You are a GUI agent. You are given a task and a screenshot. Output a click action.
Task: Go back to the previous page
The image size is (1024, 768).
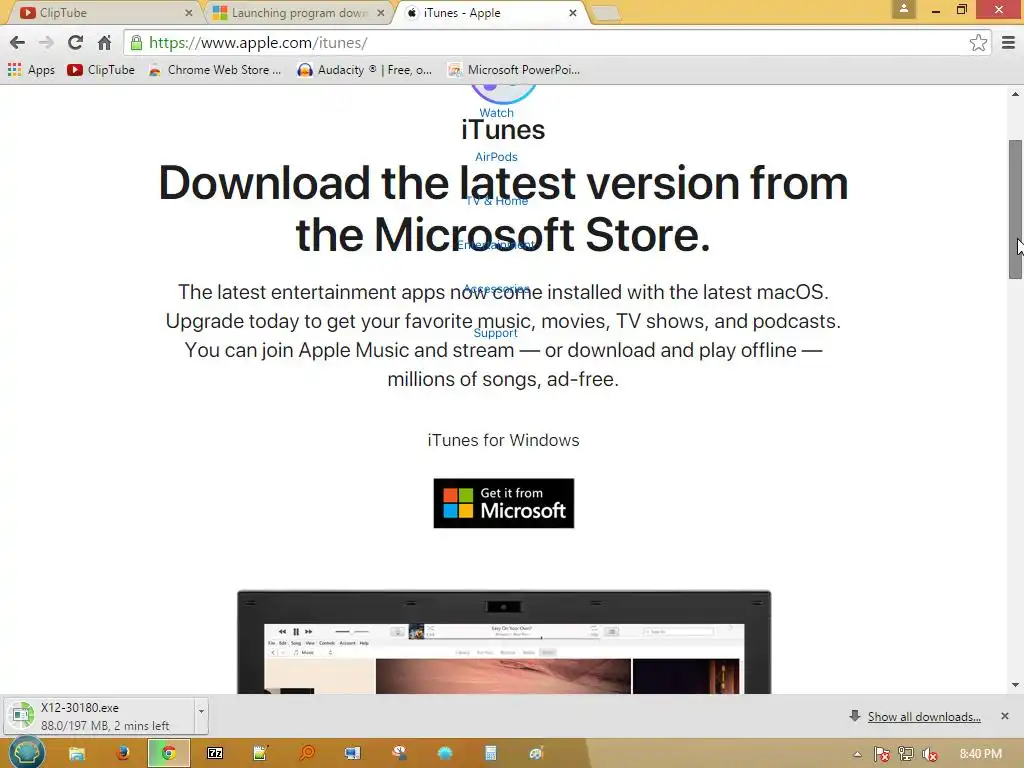tap(17, 43)
